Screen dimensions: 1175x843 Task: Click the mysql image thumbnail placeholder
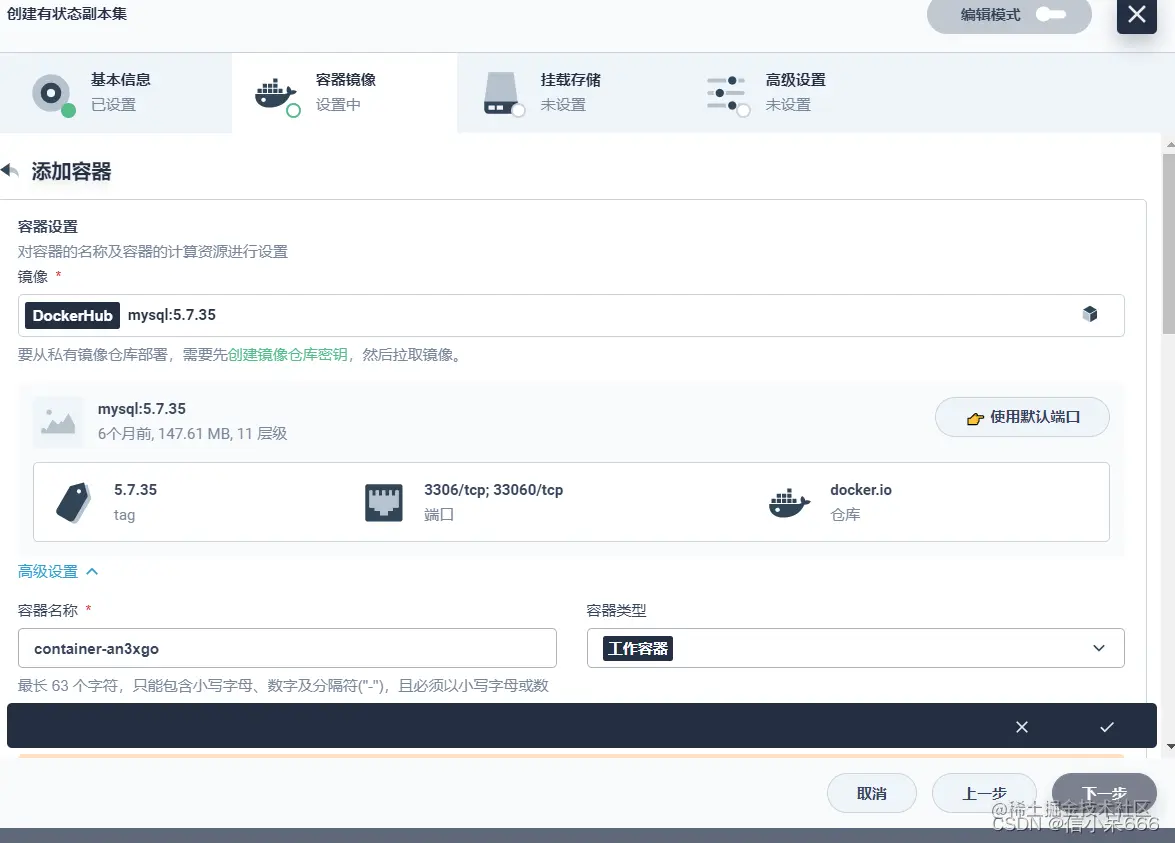click(58, 422)
